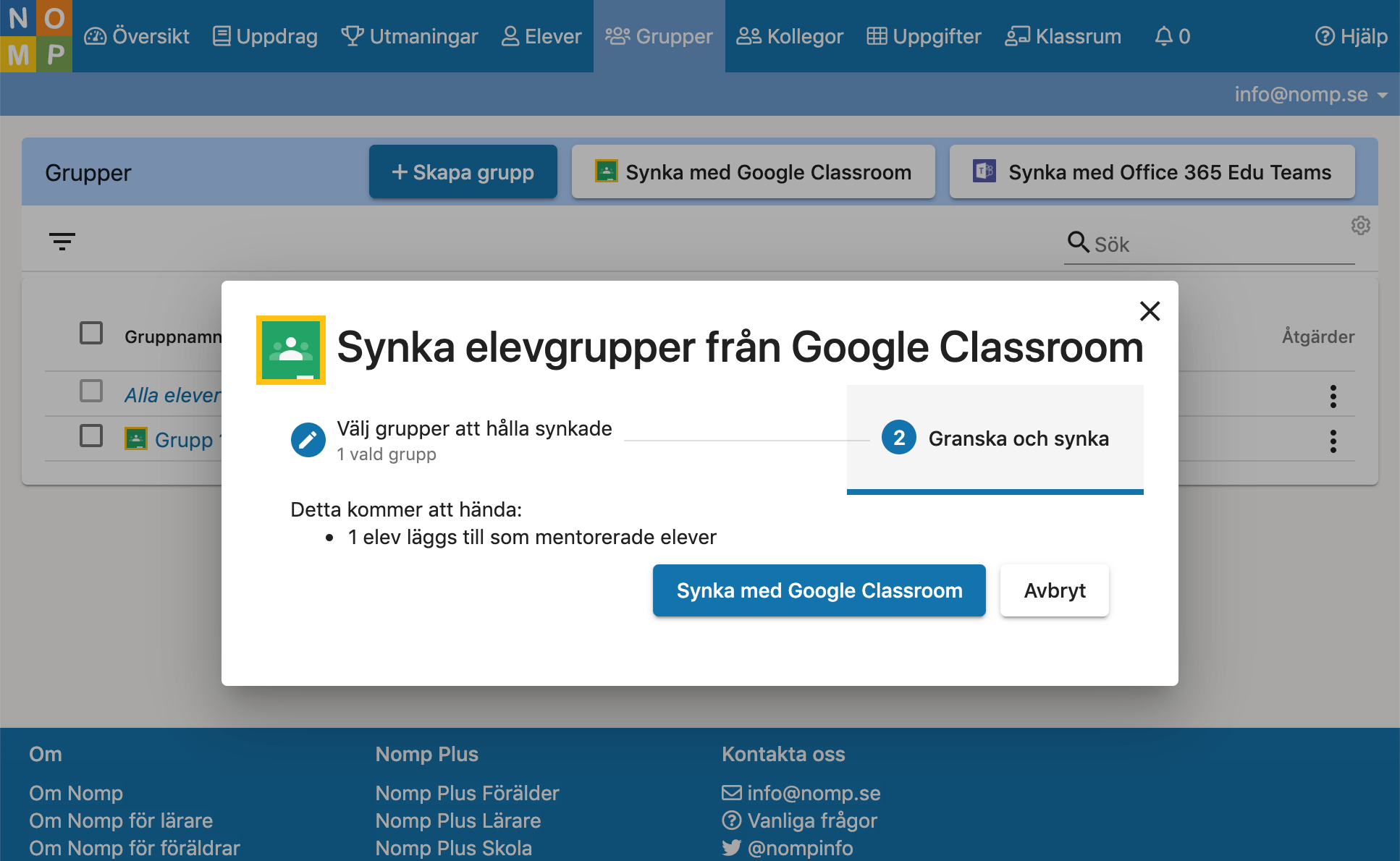Check the Grupp row checkbox
Screen dimensions: 1400x861
91,436
